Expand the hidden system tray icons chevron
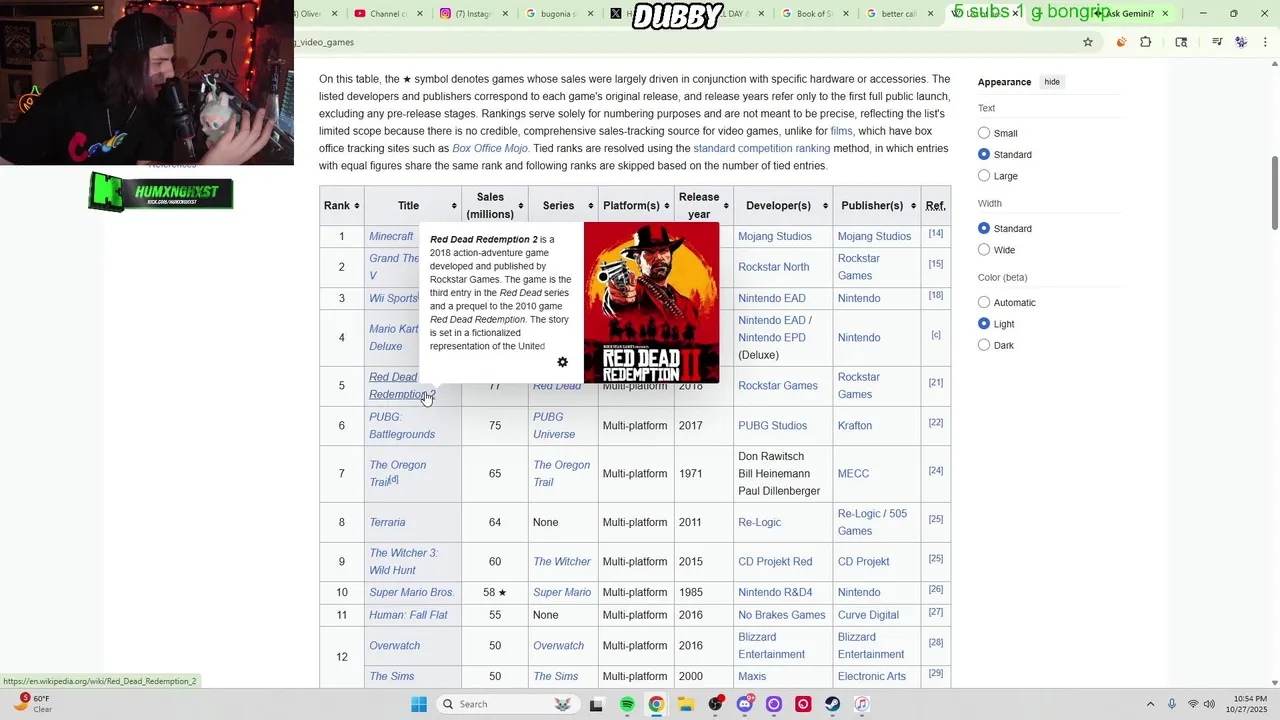 (x=1150, y=704)
